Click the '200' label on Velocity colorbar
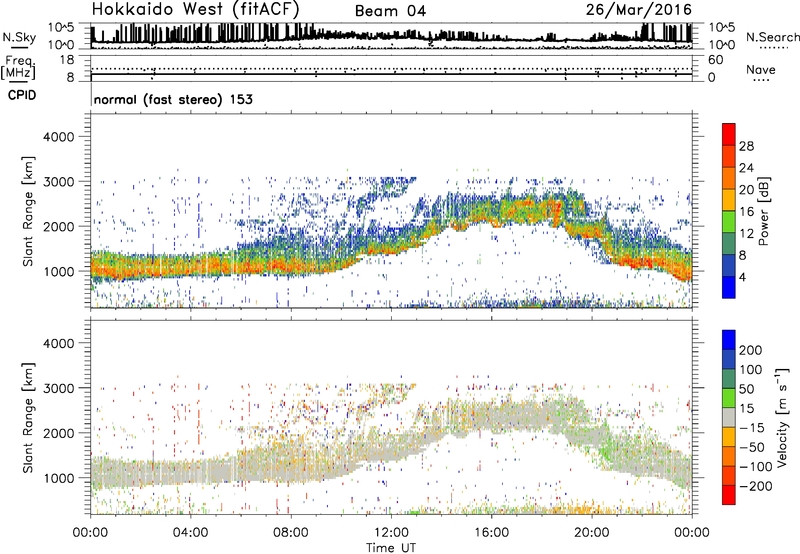The height and width of the screenshot is (554, 800). 750,350
